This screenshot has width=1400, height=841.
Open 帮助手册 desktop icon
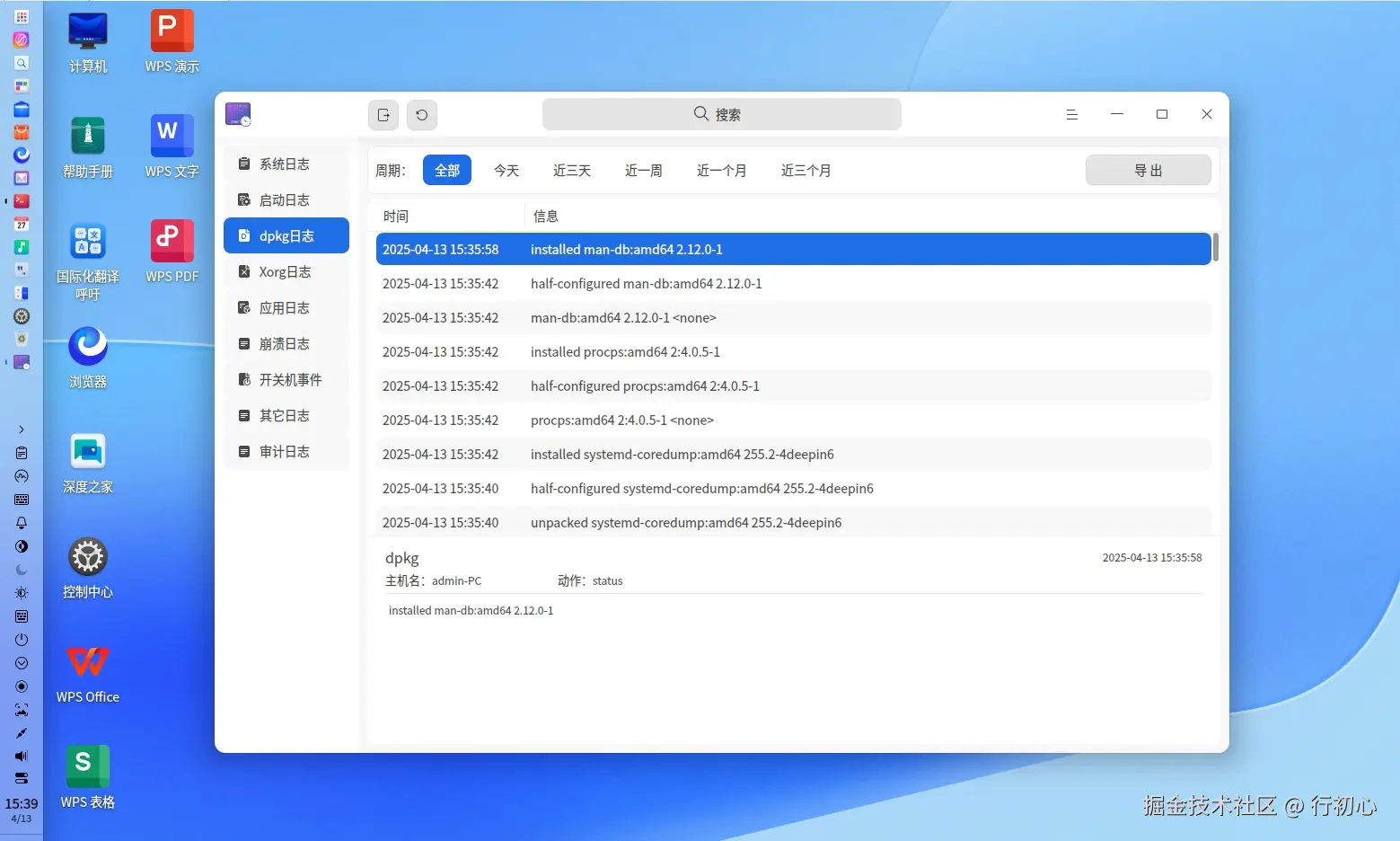(88, 147)
